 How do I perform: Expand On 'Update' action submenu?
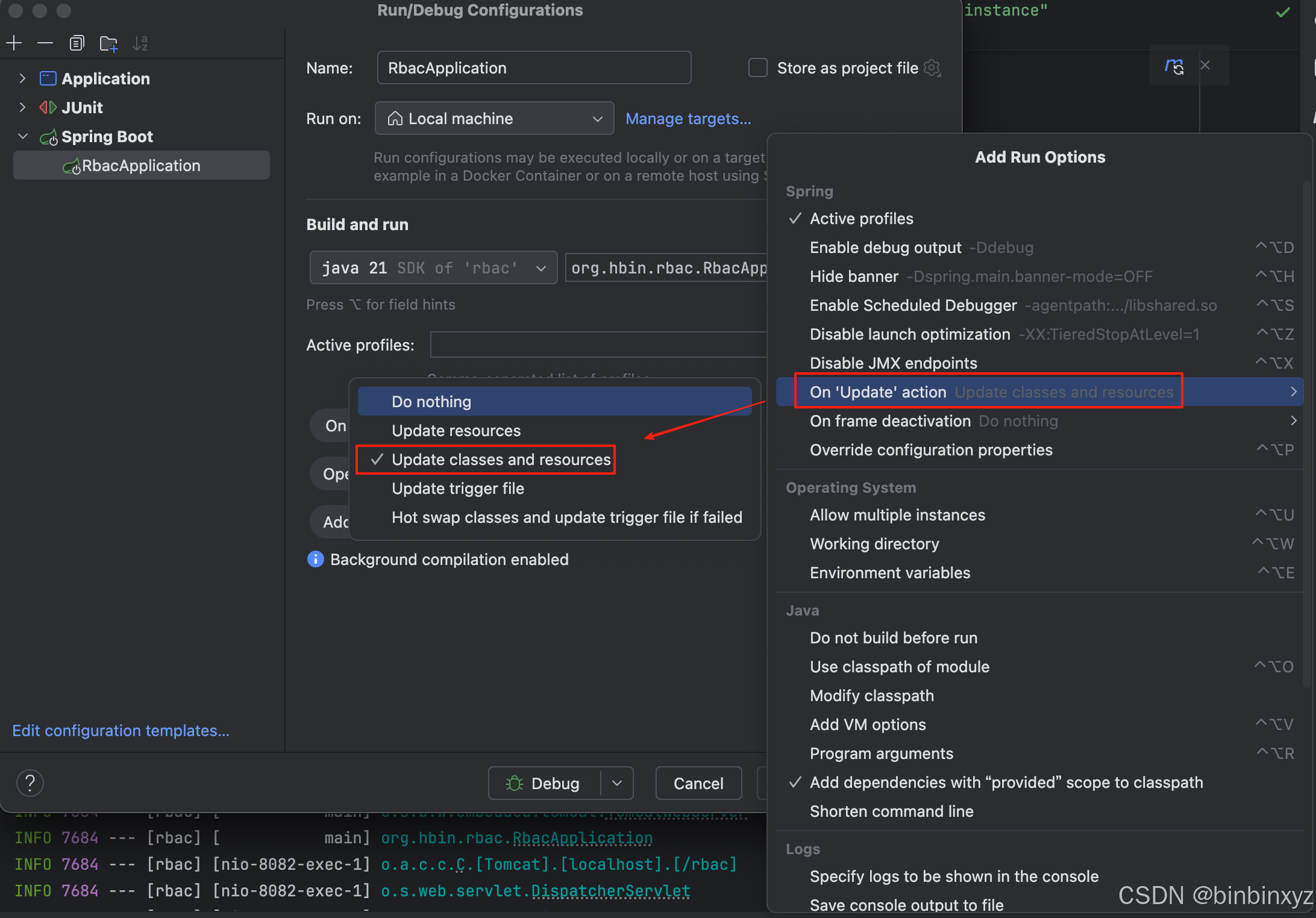coord(1039,392)
